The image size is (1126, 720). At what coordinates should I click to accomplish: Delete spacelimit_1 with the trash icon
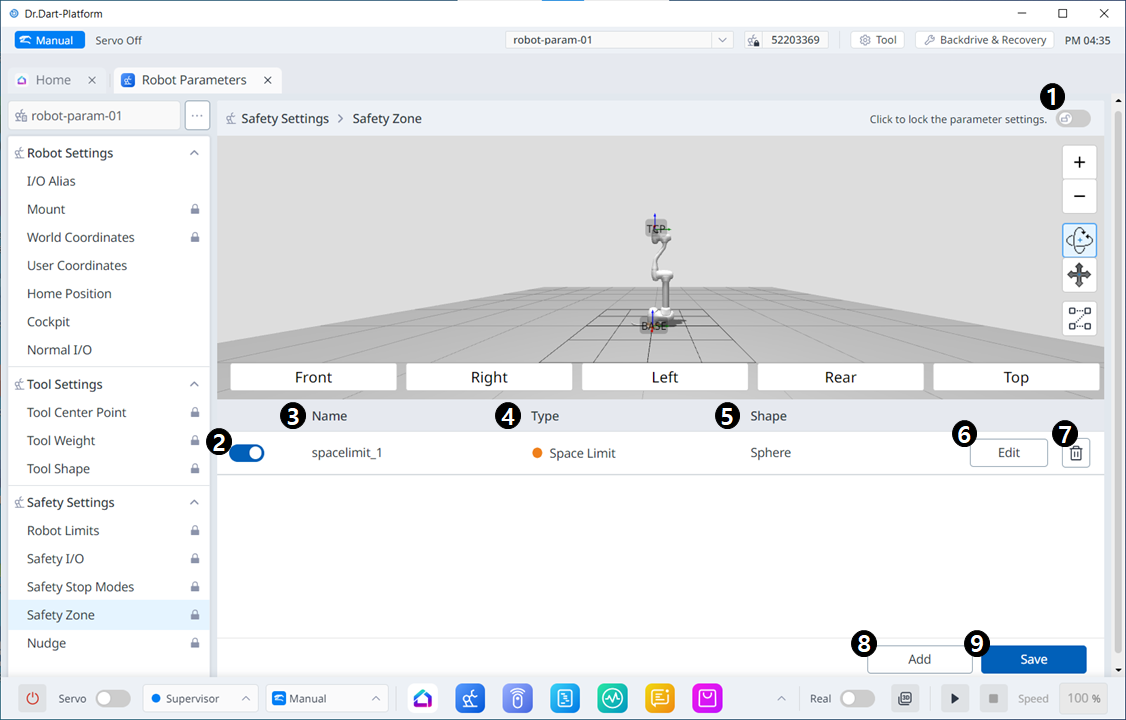1076,453
